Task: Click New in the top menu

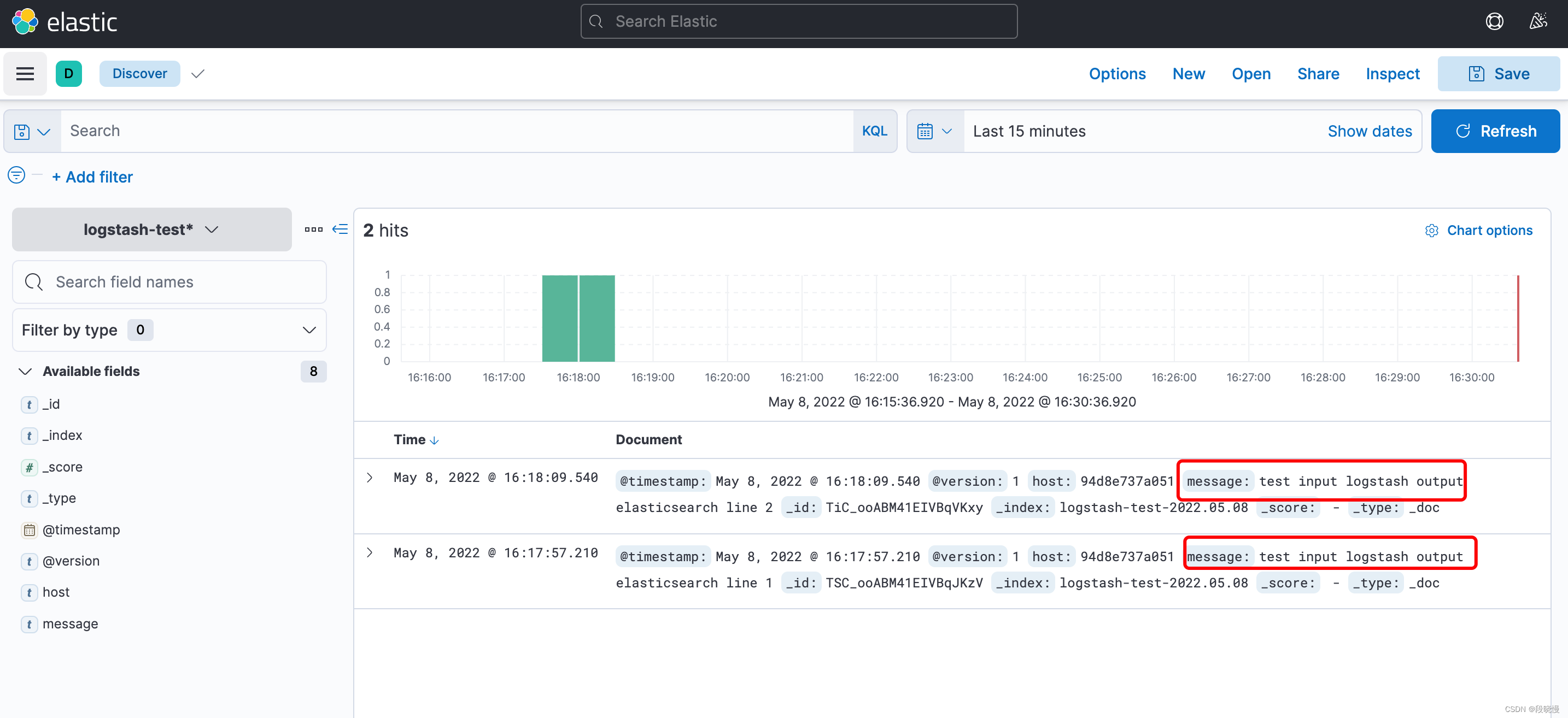Action: (x=1189, y=74)
